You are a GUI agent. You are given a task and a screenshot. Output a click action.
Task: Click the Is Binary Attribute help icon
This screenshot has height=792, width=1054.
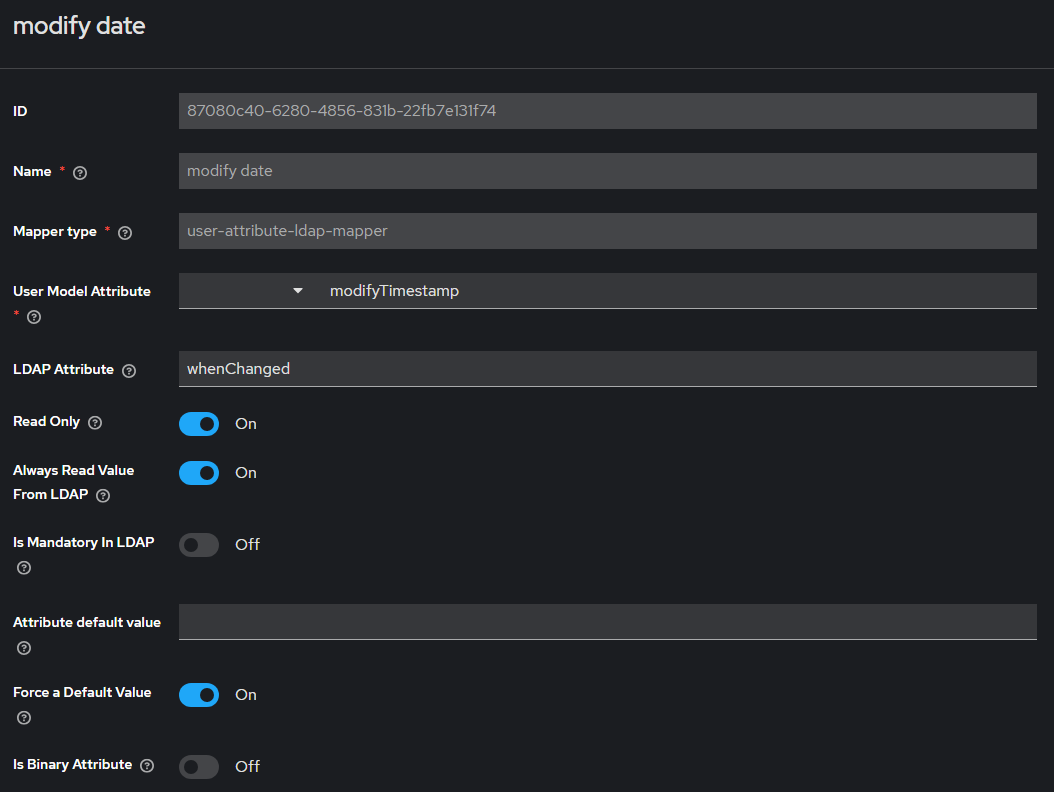click(x=147, y=766)
